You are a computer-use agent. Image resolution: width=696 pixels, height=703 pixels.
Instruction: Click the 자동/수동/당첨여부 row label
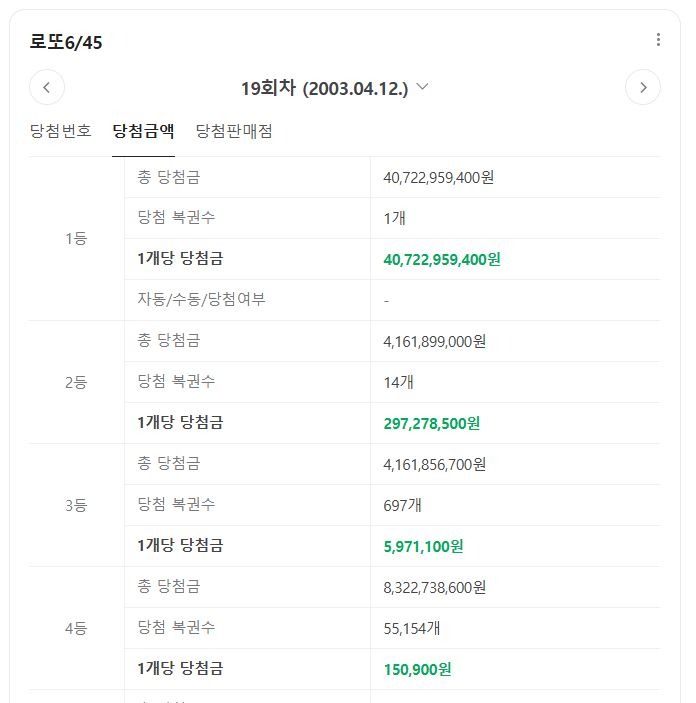tap(201, 299)
